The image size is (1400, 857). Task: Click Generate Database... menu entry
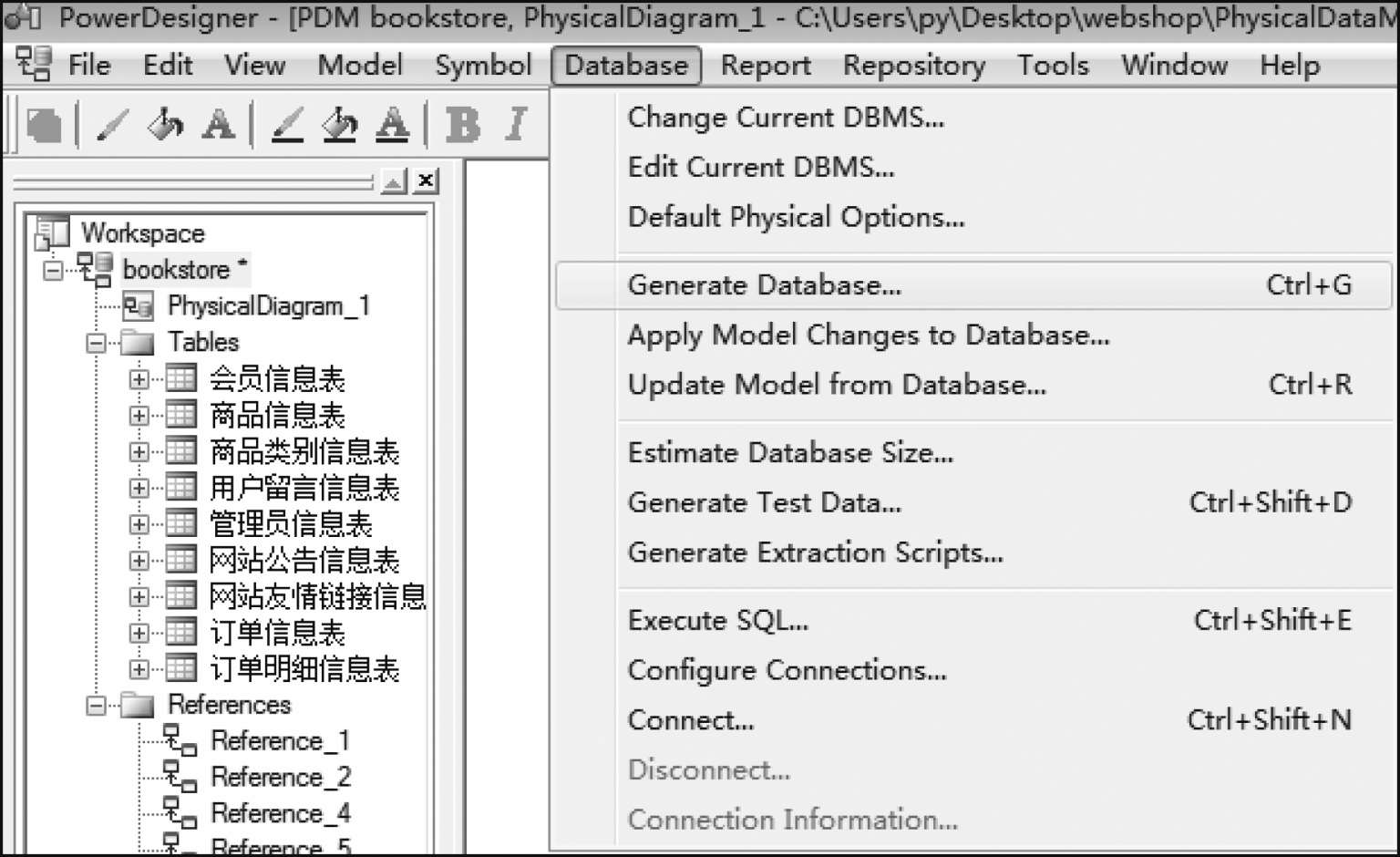click(x=973, y=285)
